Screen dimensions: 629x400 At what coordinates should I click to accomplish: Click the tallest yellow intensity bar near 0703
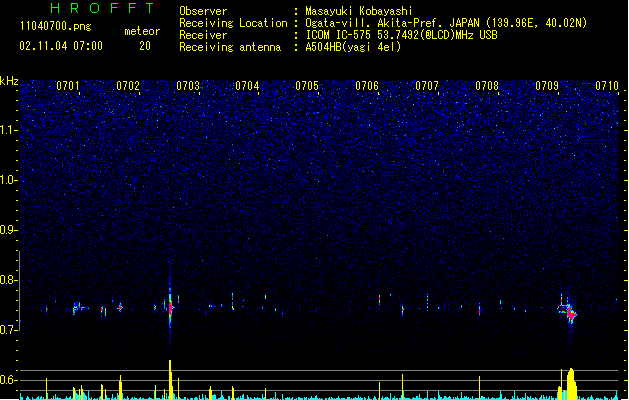coord(170,379)
